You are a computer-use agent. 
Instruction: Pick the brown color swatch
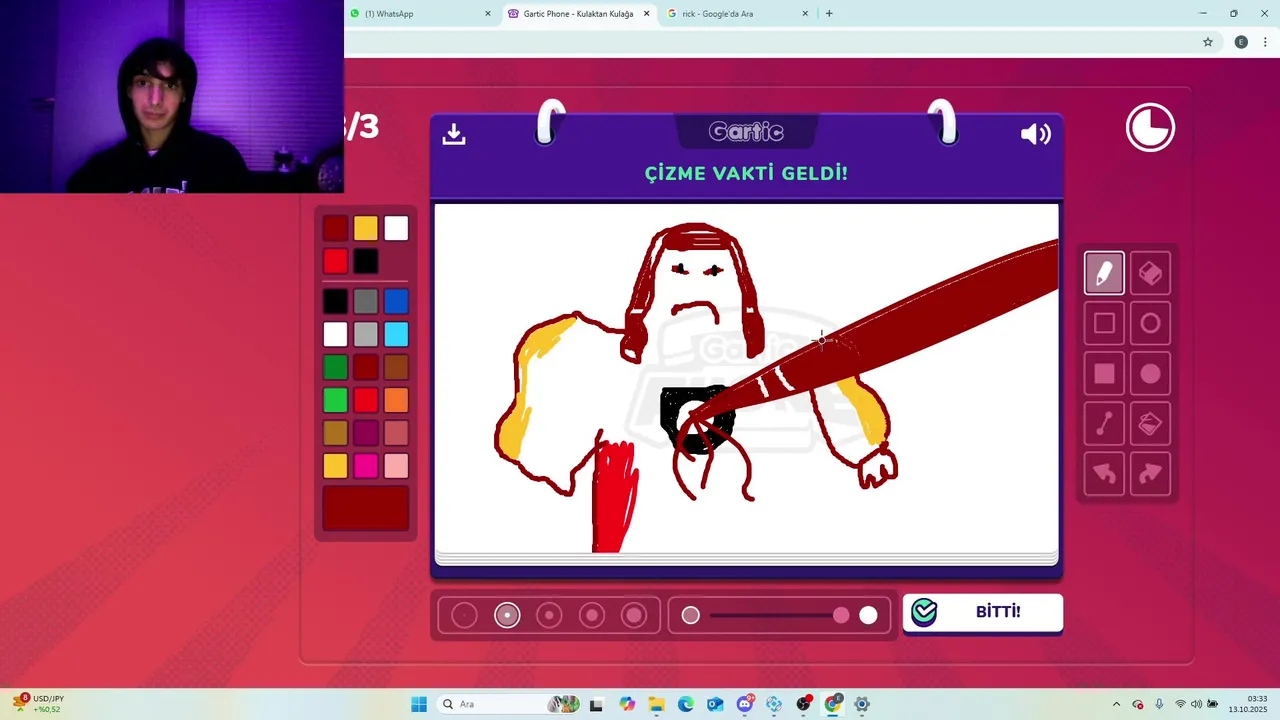(396, 367)
